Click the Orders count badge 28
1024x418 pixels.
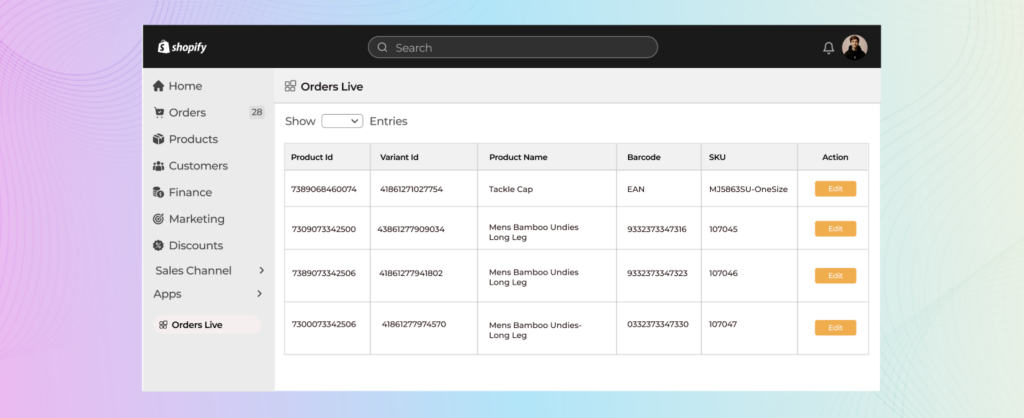click(257, 113)
